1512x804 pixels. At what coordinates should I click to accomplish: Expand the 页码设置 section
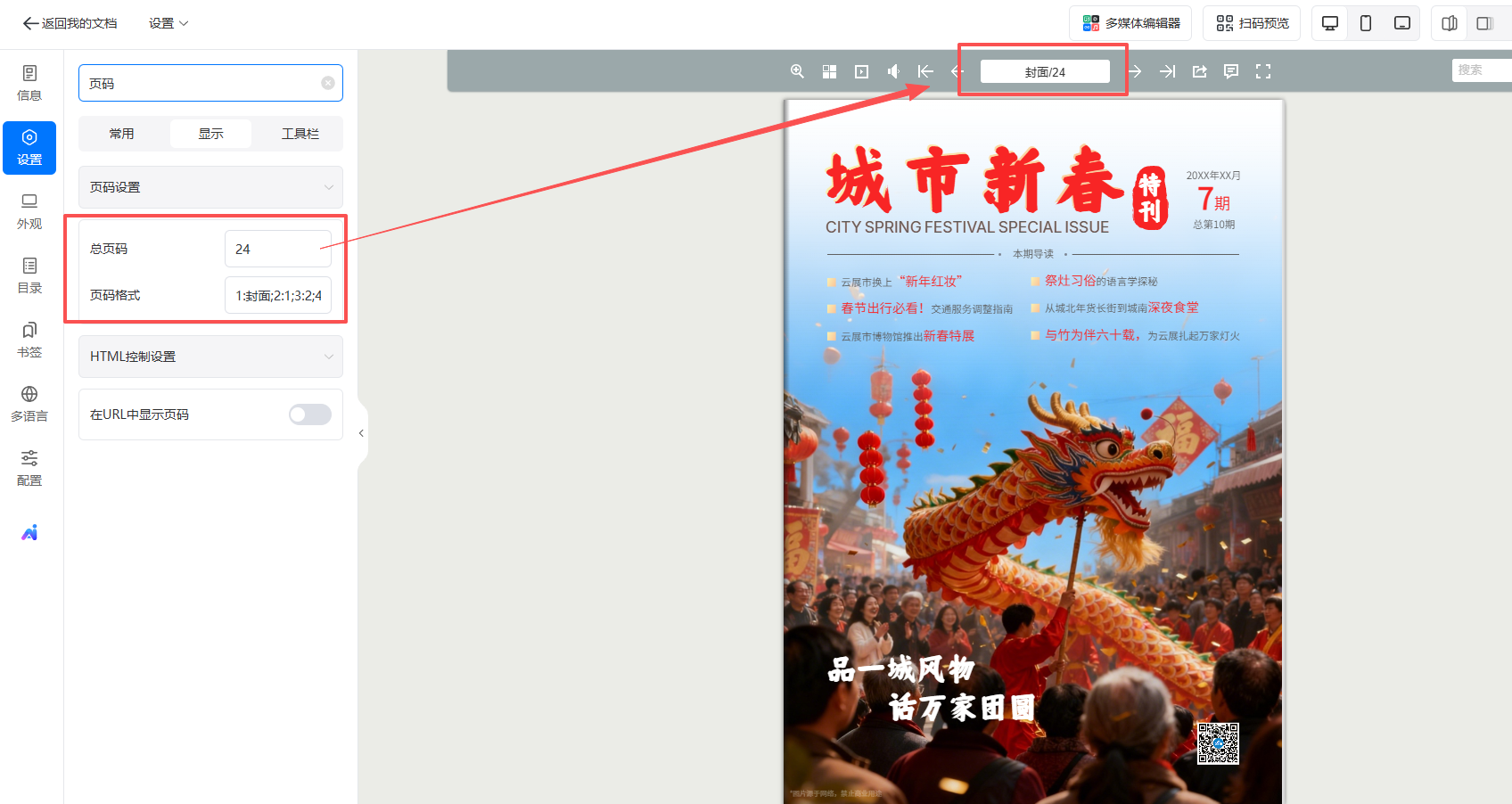[x=210, y=187]
